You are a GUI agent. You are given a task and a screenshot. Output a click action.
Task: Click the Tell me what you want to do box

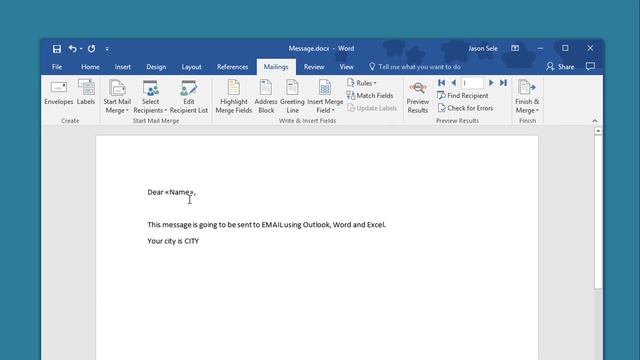(x=415, y=67)
